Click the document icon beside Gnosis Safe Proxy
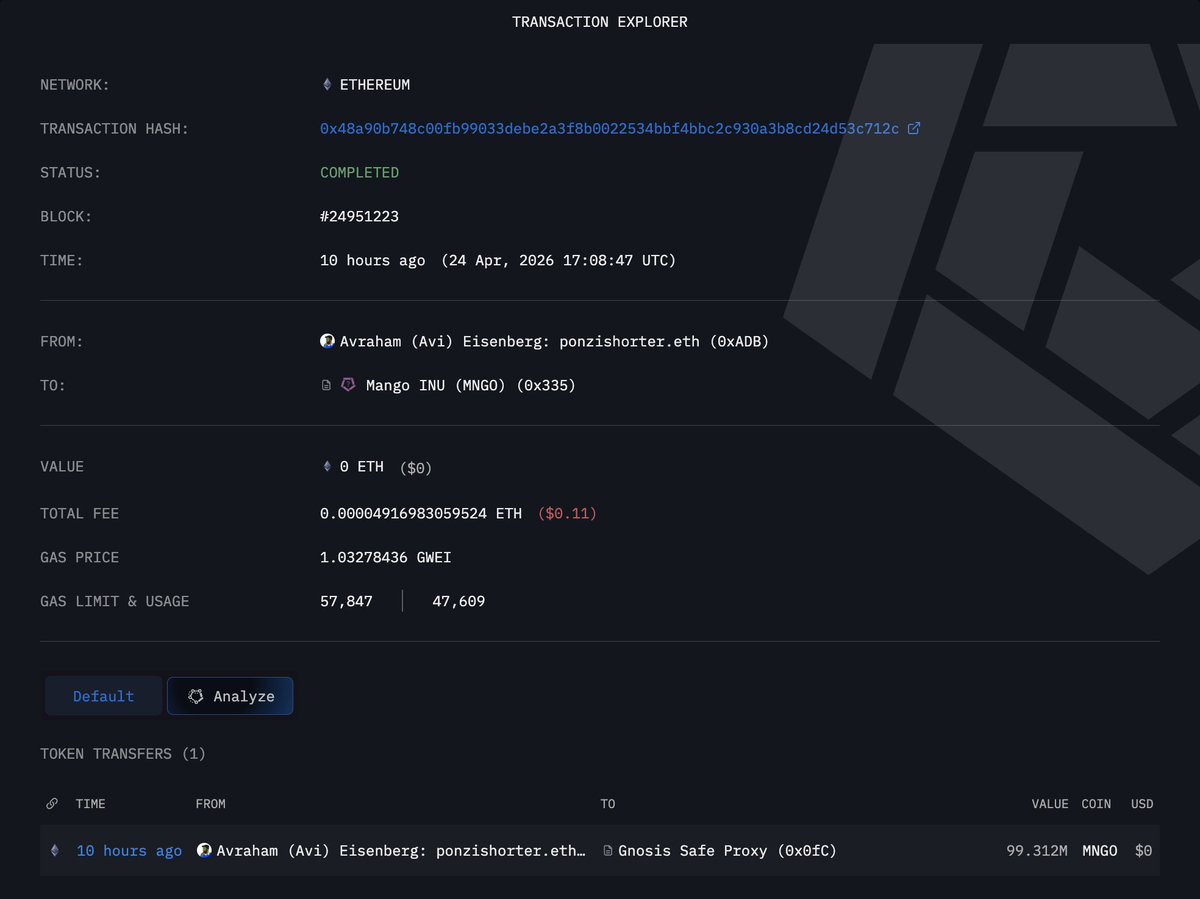This screenshot has height=899, width=1200. (x=608, y=851)
